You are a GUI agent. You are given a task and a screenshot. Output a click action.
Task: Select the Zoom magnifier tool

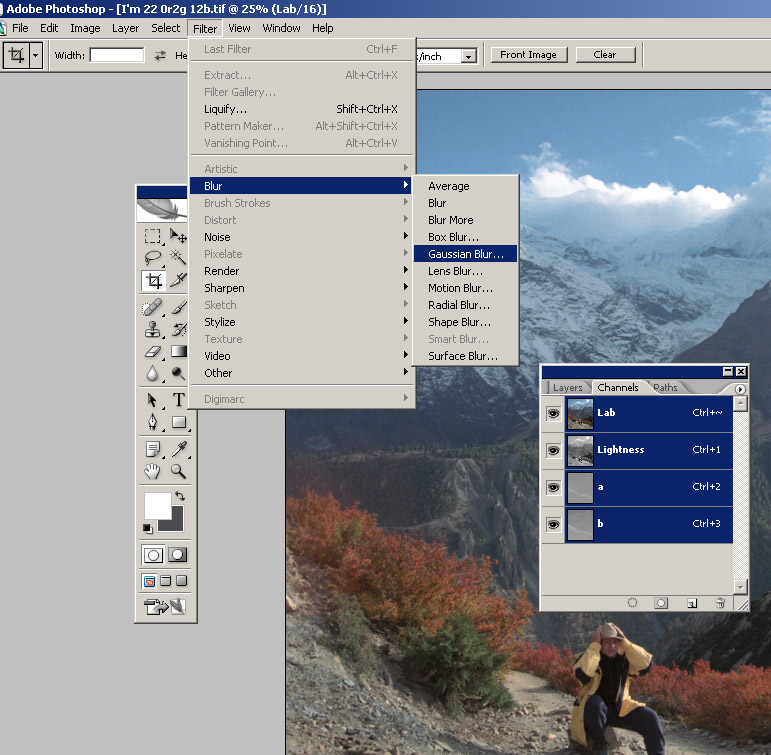pyautogui.click(x=179, y=470)
